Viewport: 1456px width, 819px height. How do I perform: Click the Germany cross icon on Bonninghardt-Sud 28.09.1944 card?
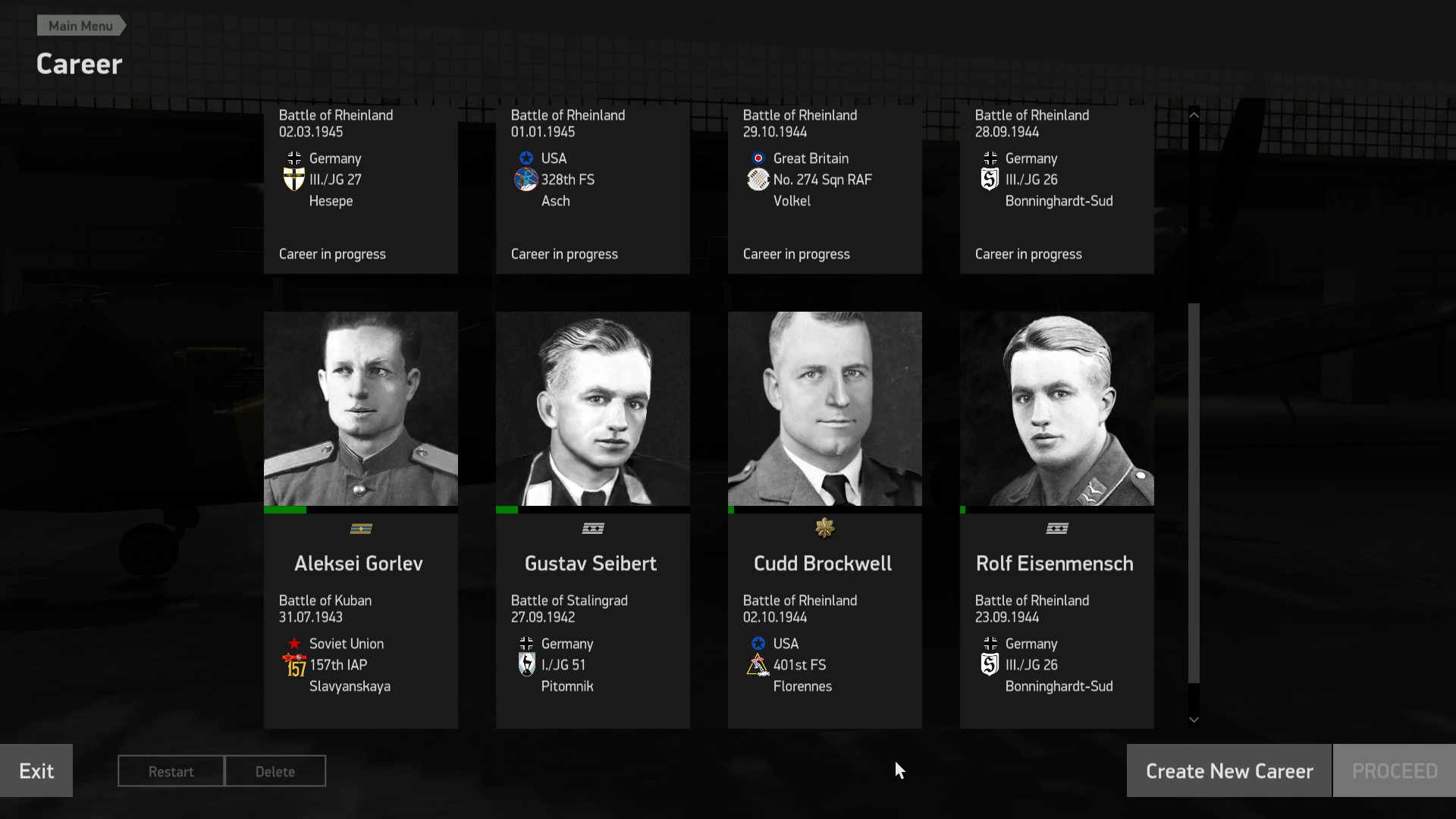(x=990, y=158)
